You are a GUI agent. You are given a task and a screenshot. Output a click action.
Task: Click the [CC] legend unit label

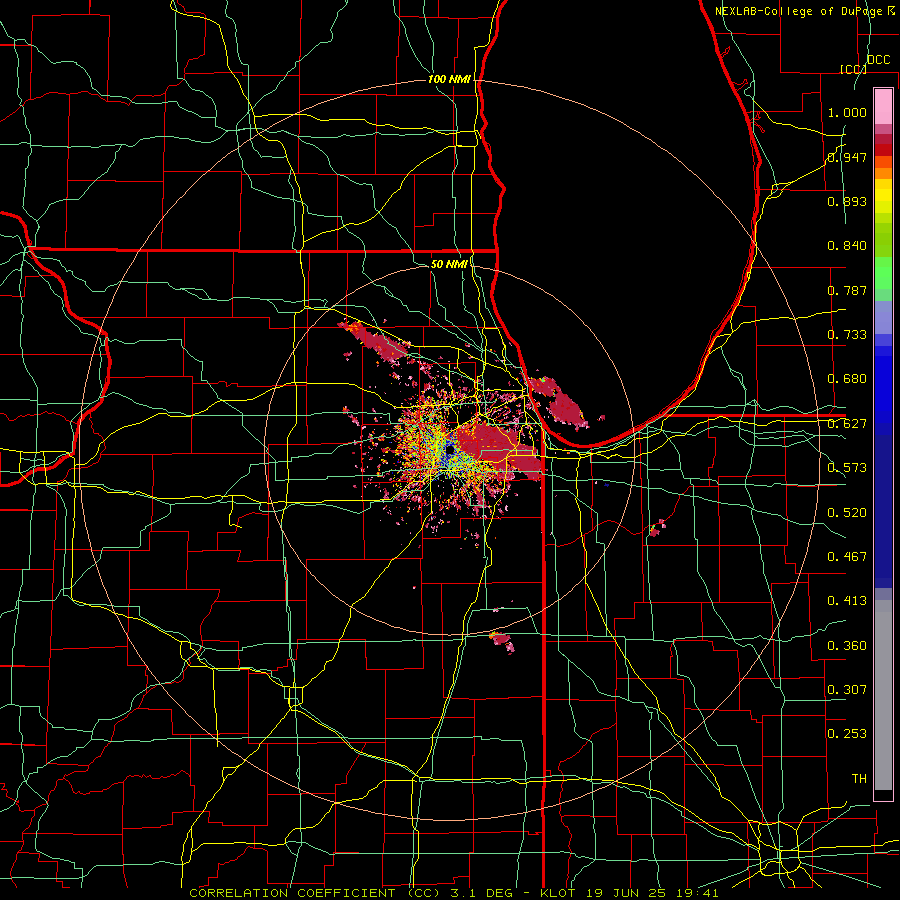point(854,69)
